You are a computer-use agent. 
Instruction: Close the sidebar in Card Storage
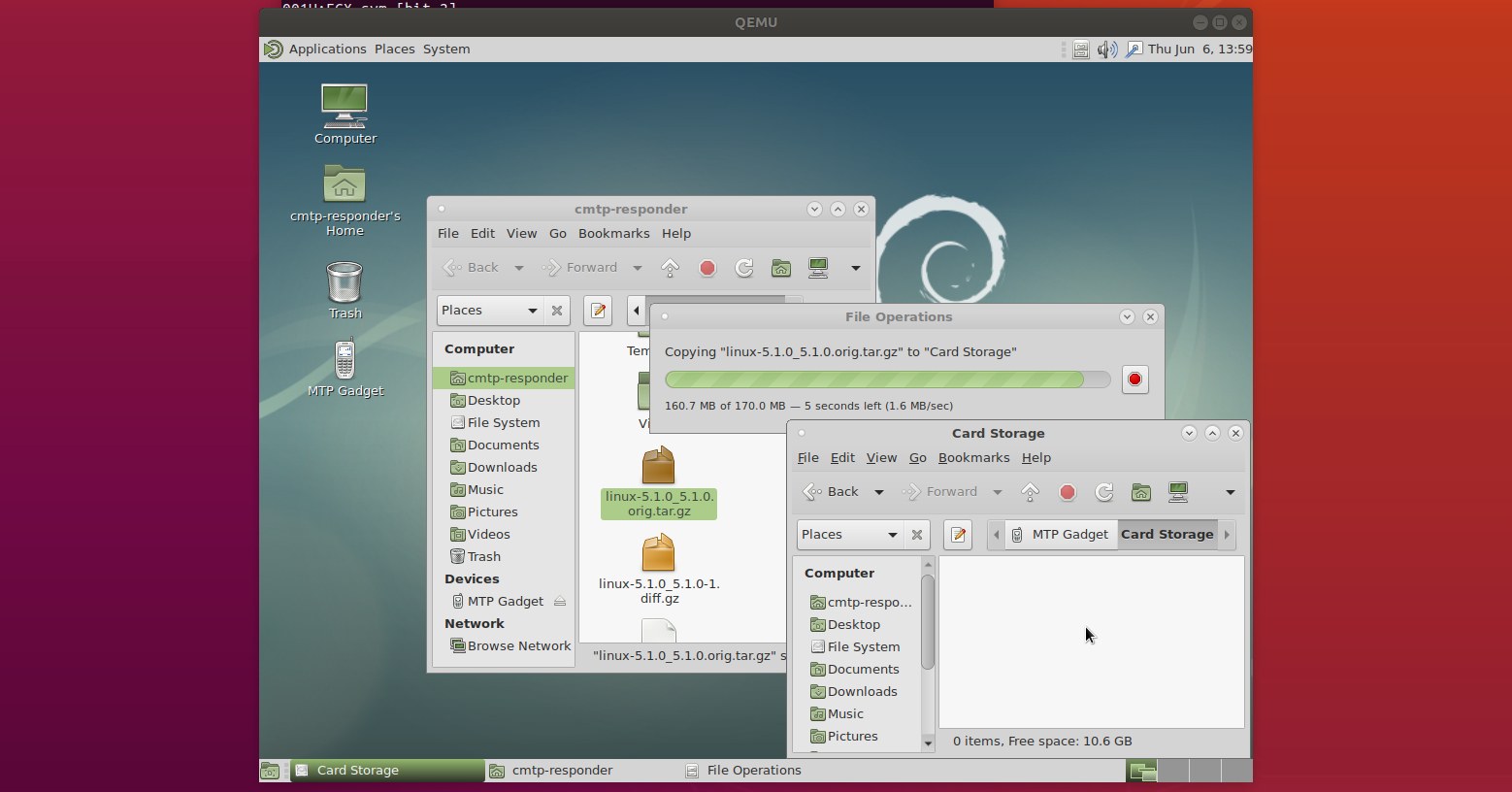917,535
